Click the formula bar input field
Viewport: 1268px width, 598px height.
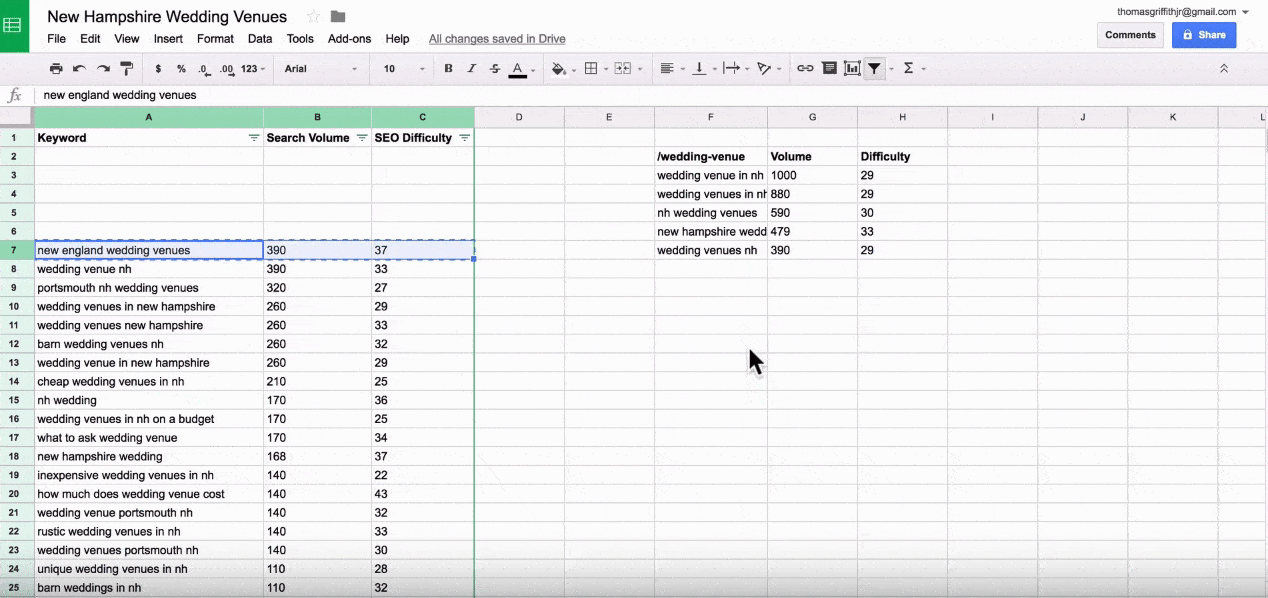tap(600, 95)
